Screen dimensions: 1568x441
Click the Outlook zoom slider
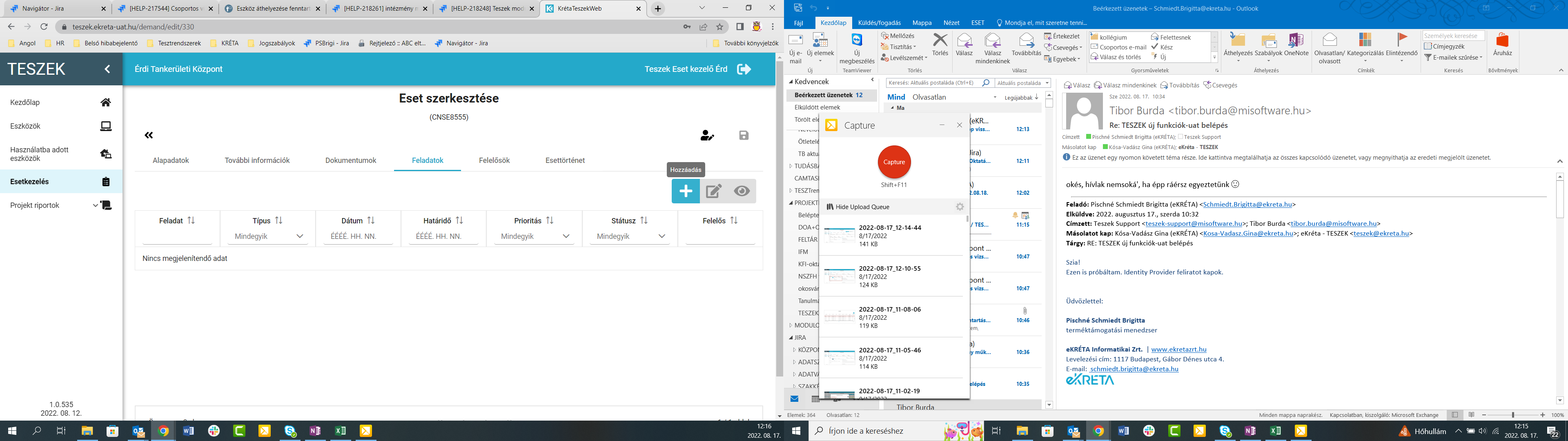[1512, 415]
